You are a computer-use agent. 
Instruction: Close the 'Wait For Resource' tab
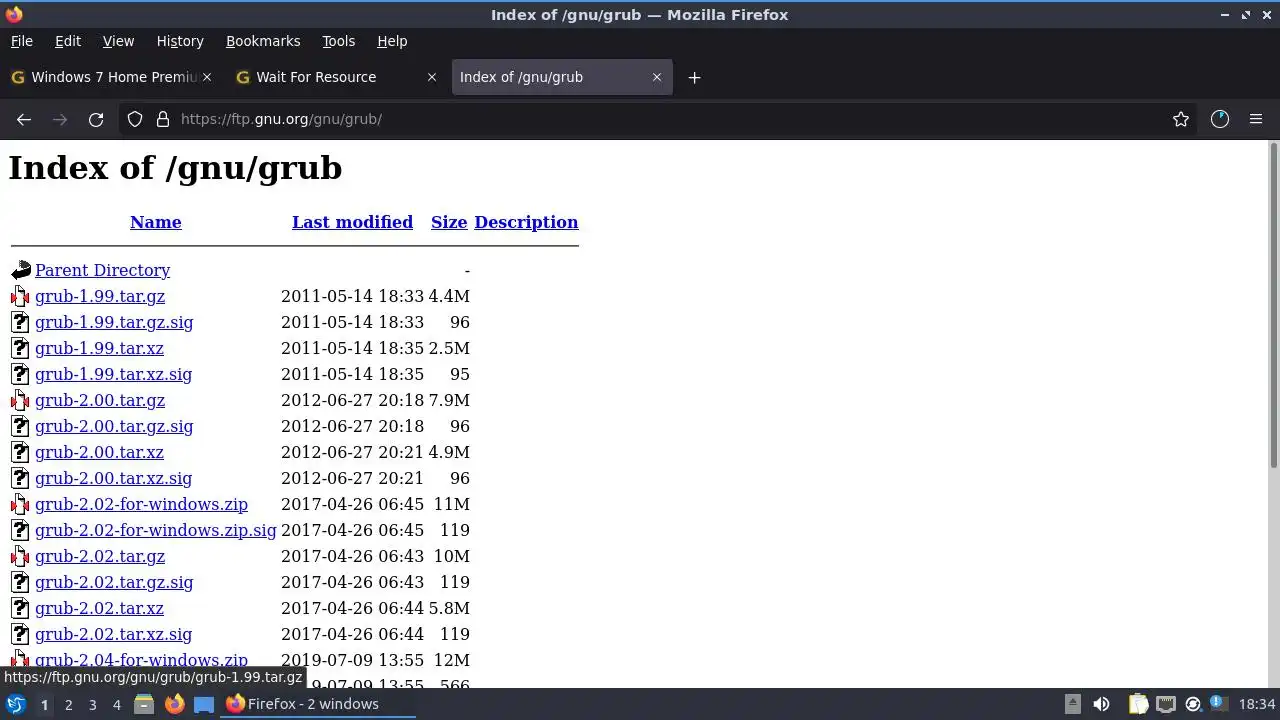pyautogui.click(x=432, y=77)
